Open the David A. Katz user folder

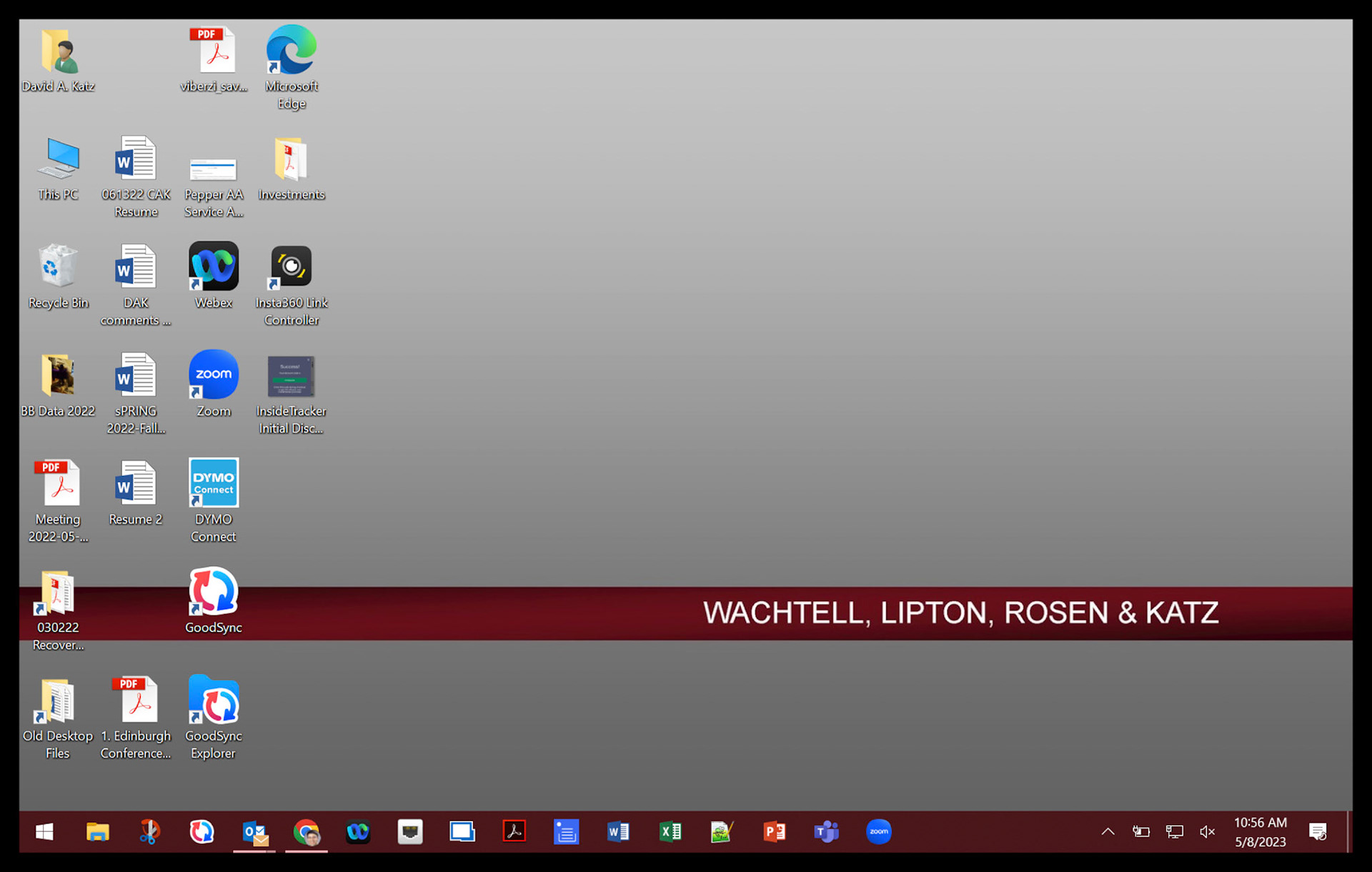[58, 61]
